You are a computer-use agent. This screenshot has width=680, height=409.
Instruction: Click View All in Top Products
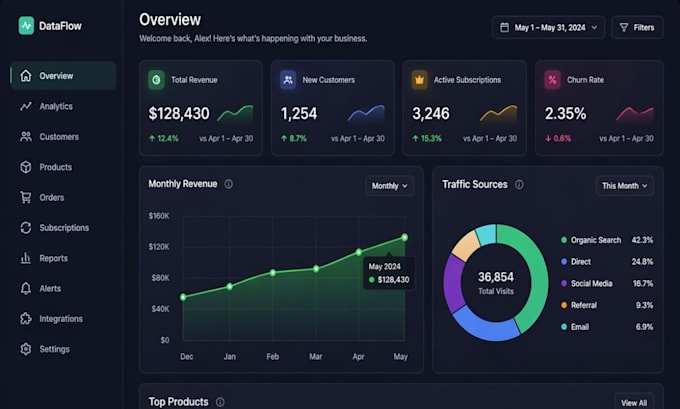[634, 402]
